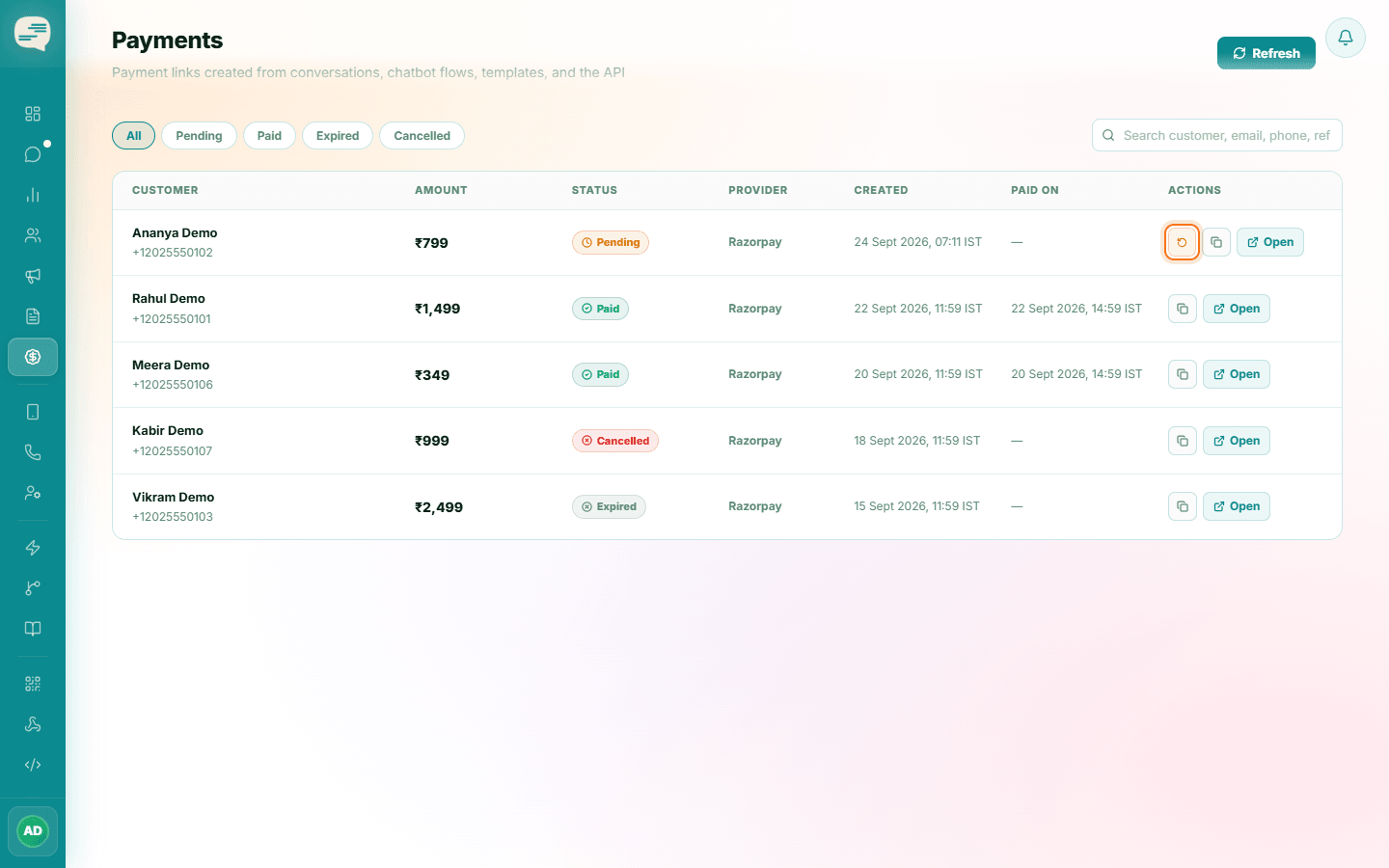1389x868 pixels.
Task: Click the orange sync icon for Ananya Demo
Action: tap(1182, 242)
